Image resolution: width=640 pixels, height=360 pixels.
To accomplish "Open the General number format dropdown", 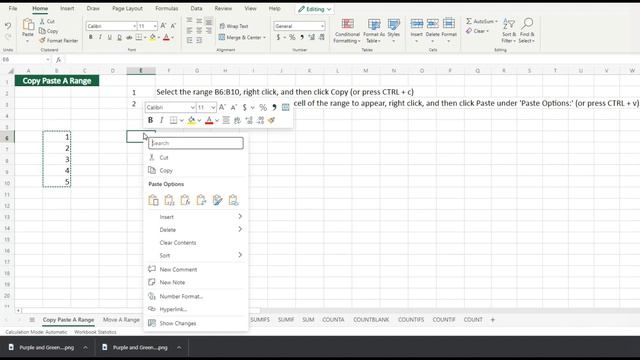I will coord(322,26).
